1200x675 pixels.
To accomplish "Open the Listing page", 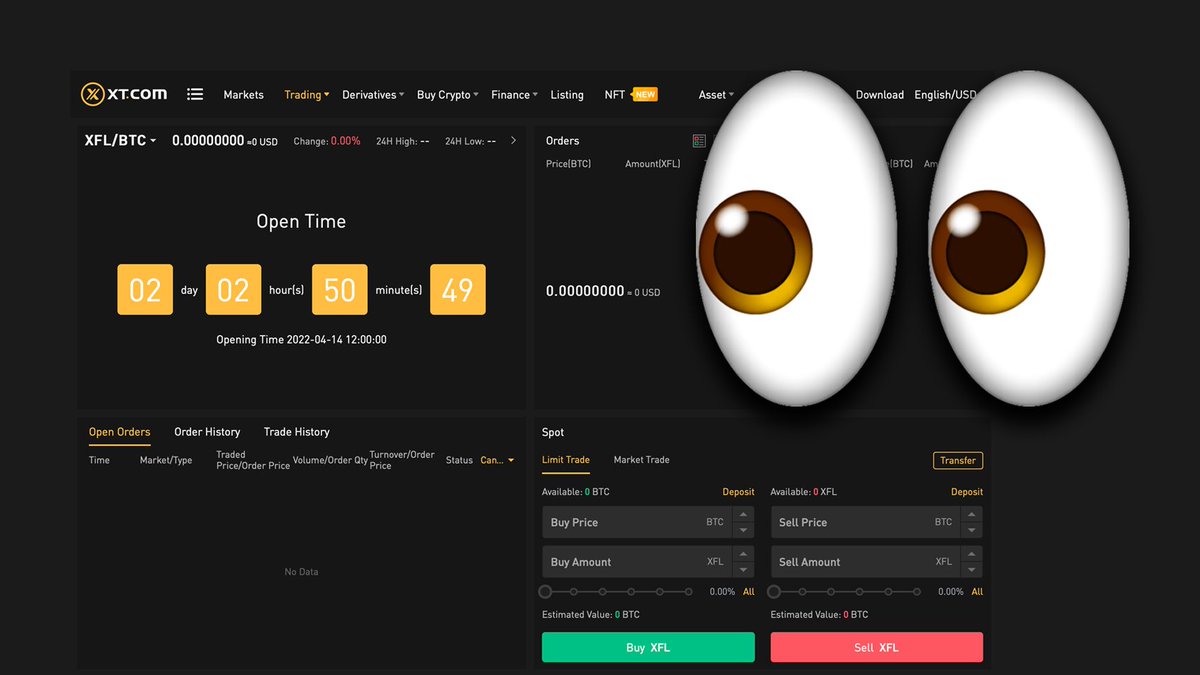I will click(567, 95).
